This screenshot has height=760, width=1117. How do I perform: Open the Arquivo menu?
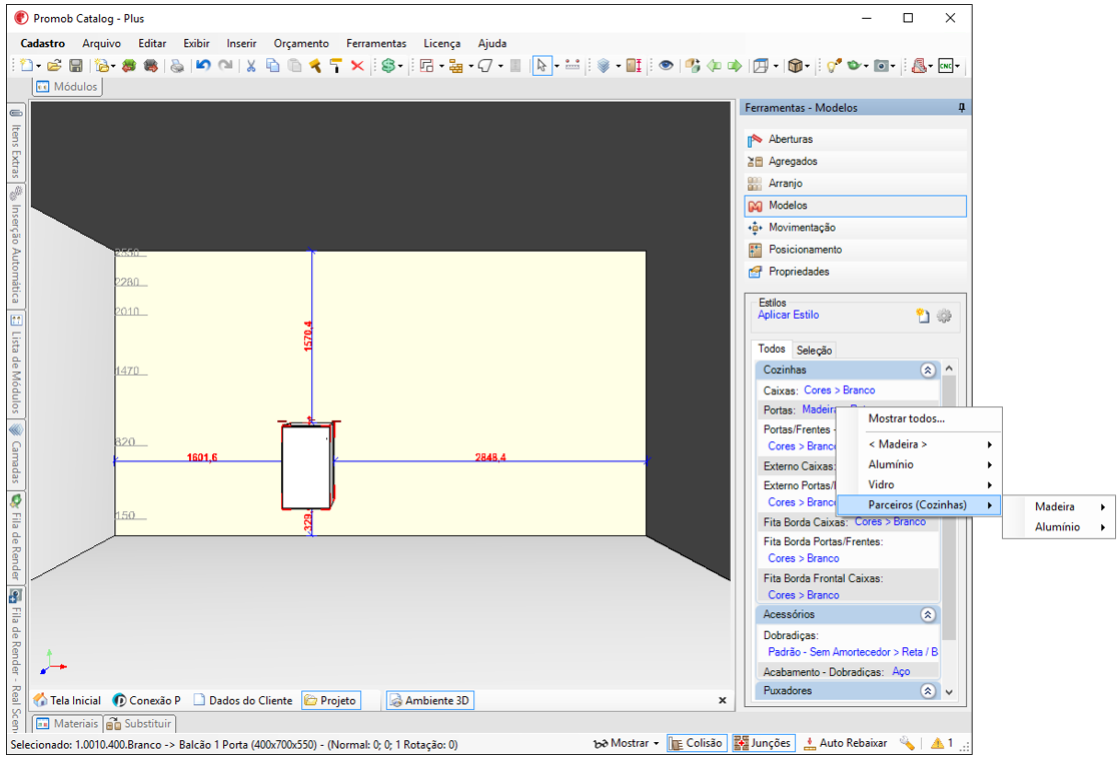[x=101, y=43]
